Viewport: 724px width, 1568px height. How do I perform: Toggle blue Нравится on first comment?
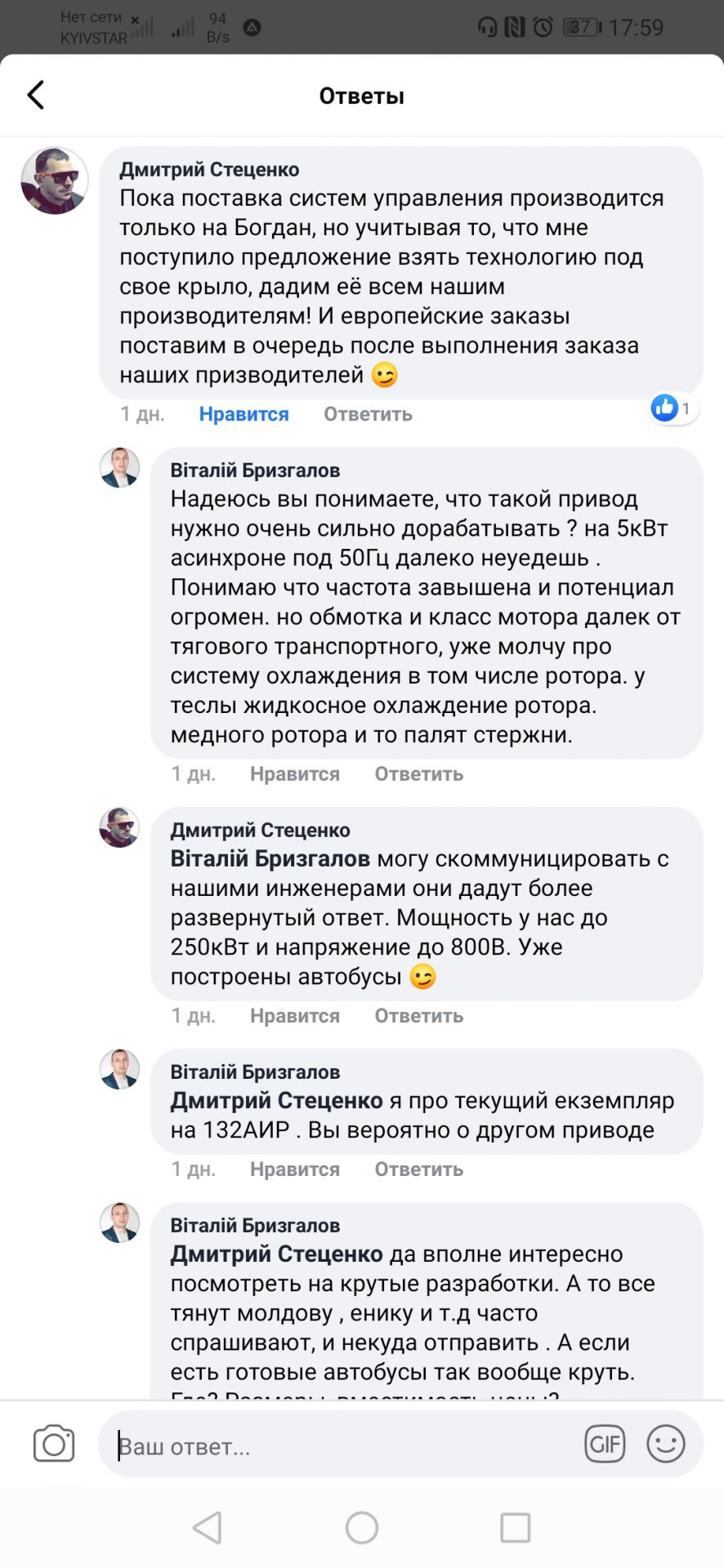coord(244,414)
